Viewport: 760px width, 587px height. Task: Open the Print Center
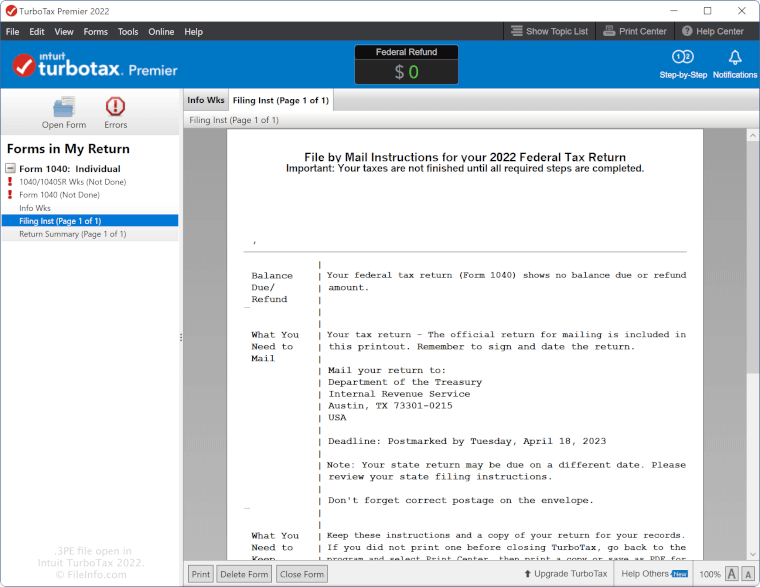click(634, 31)
